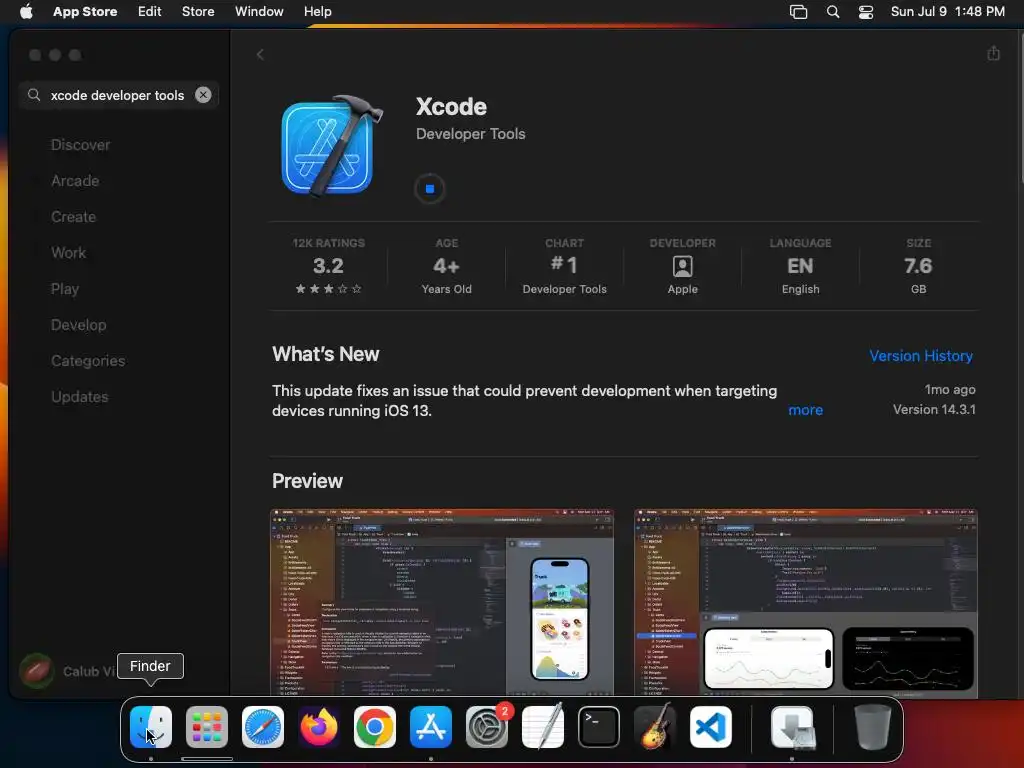Select Develop in the sidebar
The image size is (1024, 768).
pos(78,325)
